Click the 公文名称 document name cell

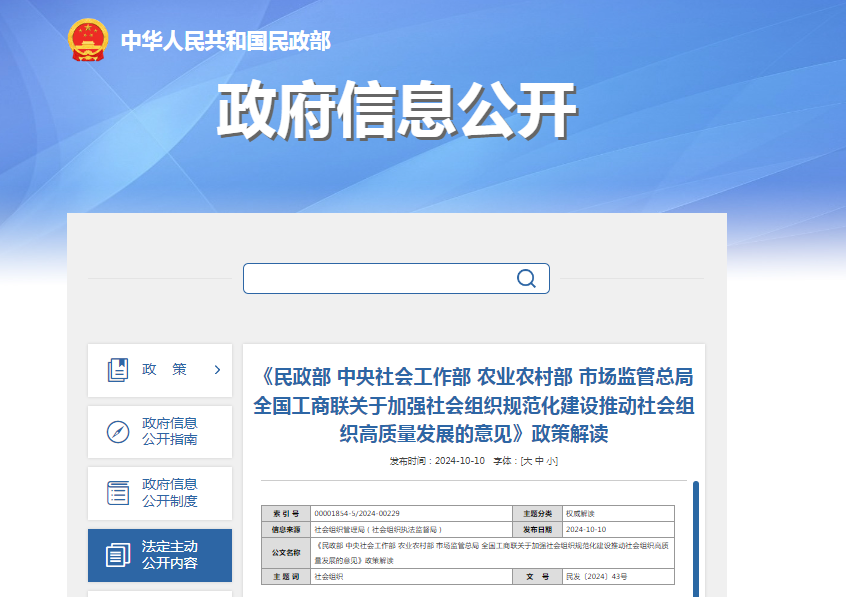493,553
